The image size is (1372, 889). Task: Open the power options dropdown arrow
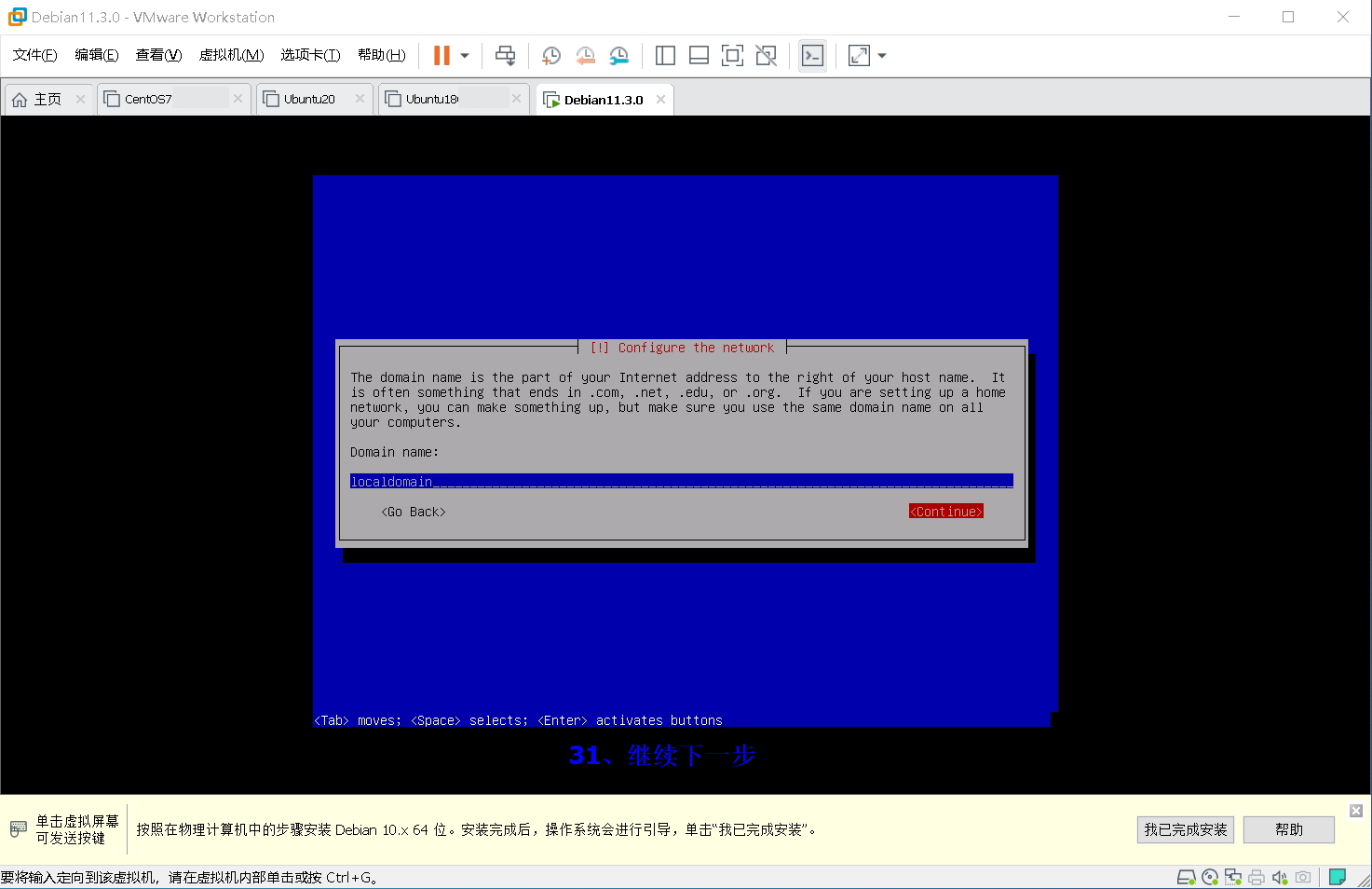[465, 56]
